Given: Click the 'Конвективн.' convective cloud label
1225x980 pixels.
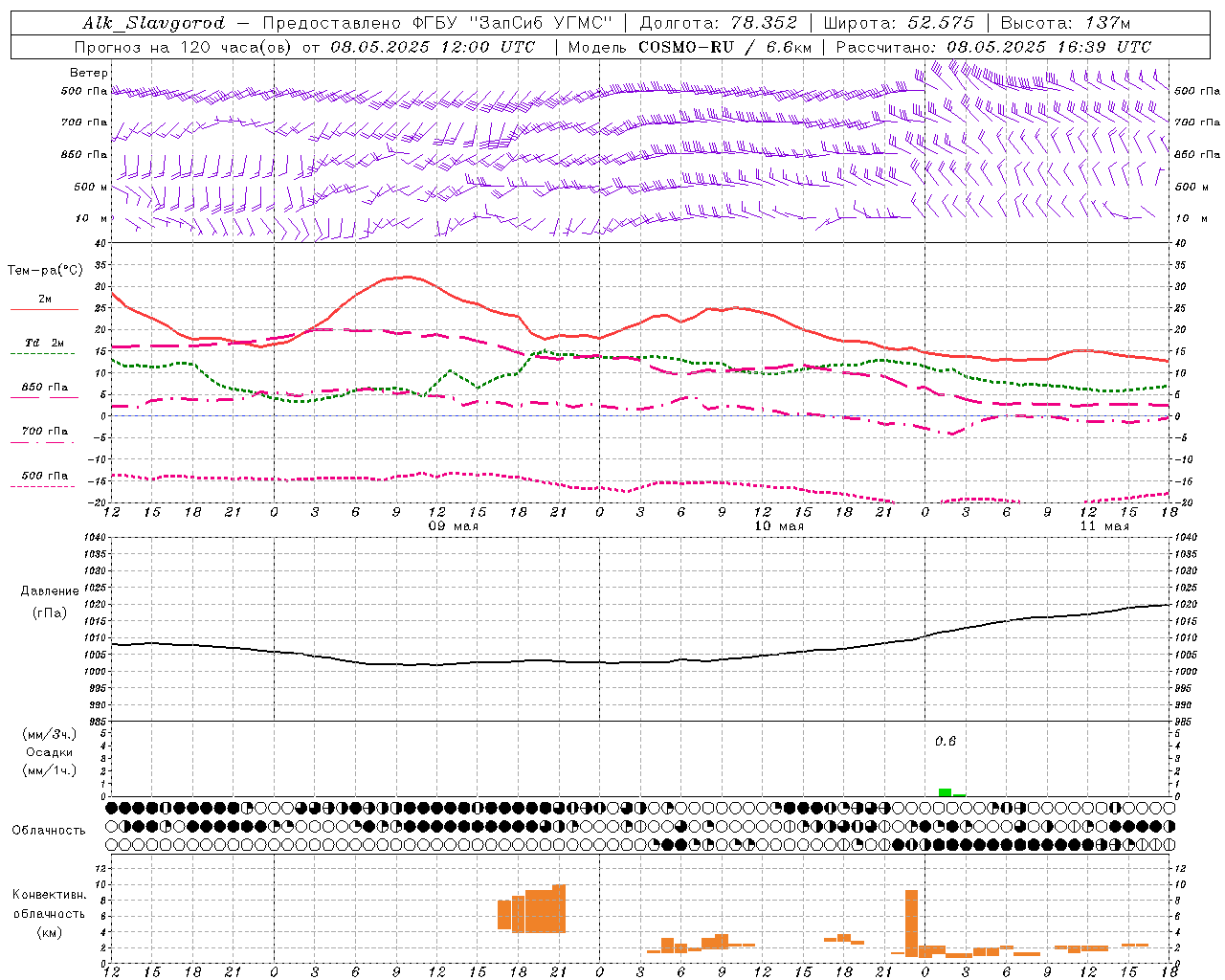Looking at the screenshot, I should (x=49, y=895).
